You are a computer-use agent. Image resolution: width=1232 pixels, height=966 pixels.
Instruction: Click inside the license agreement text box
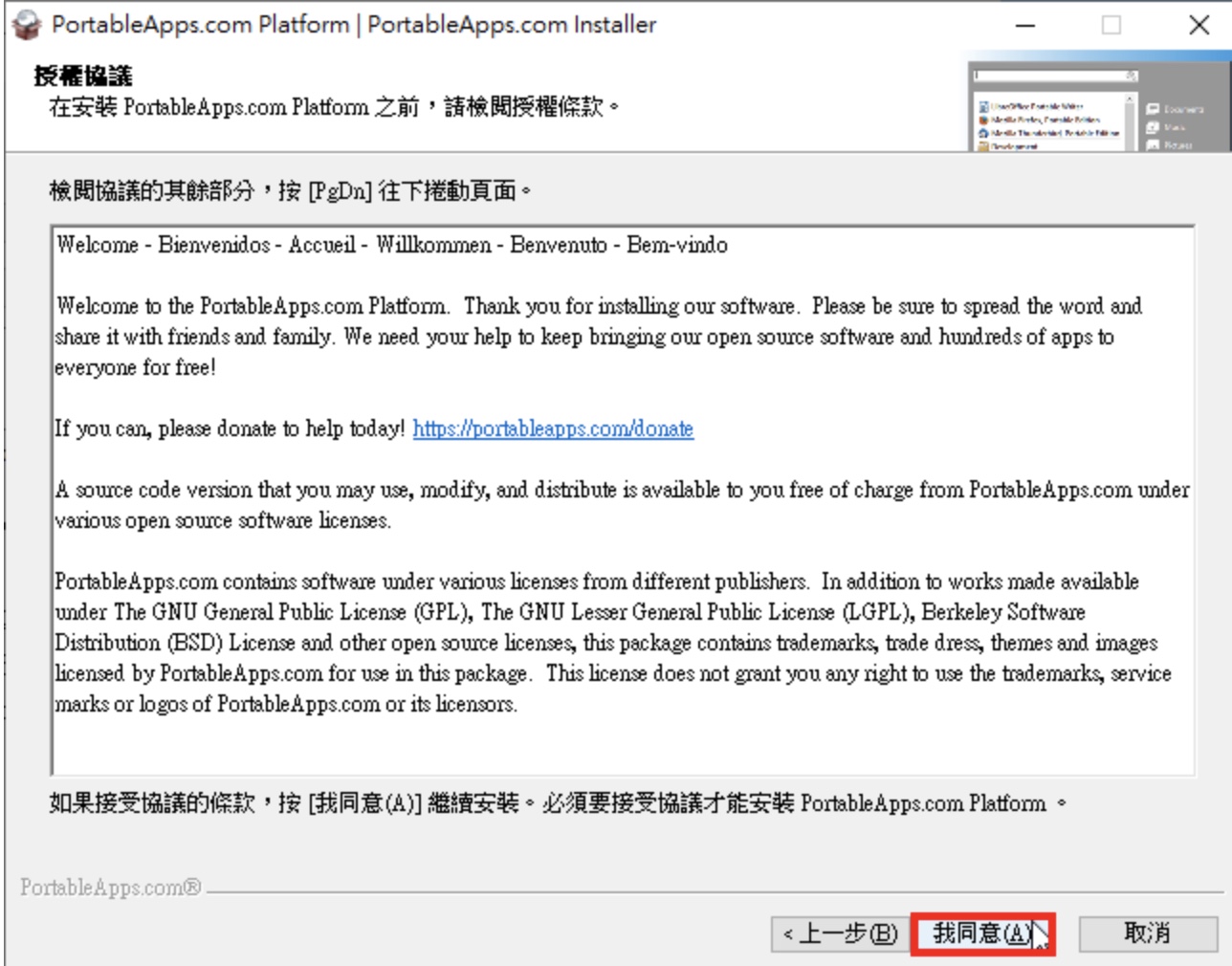(x=623, y=500)
